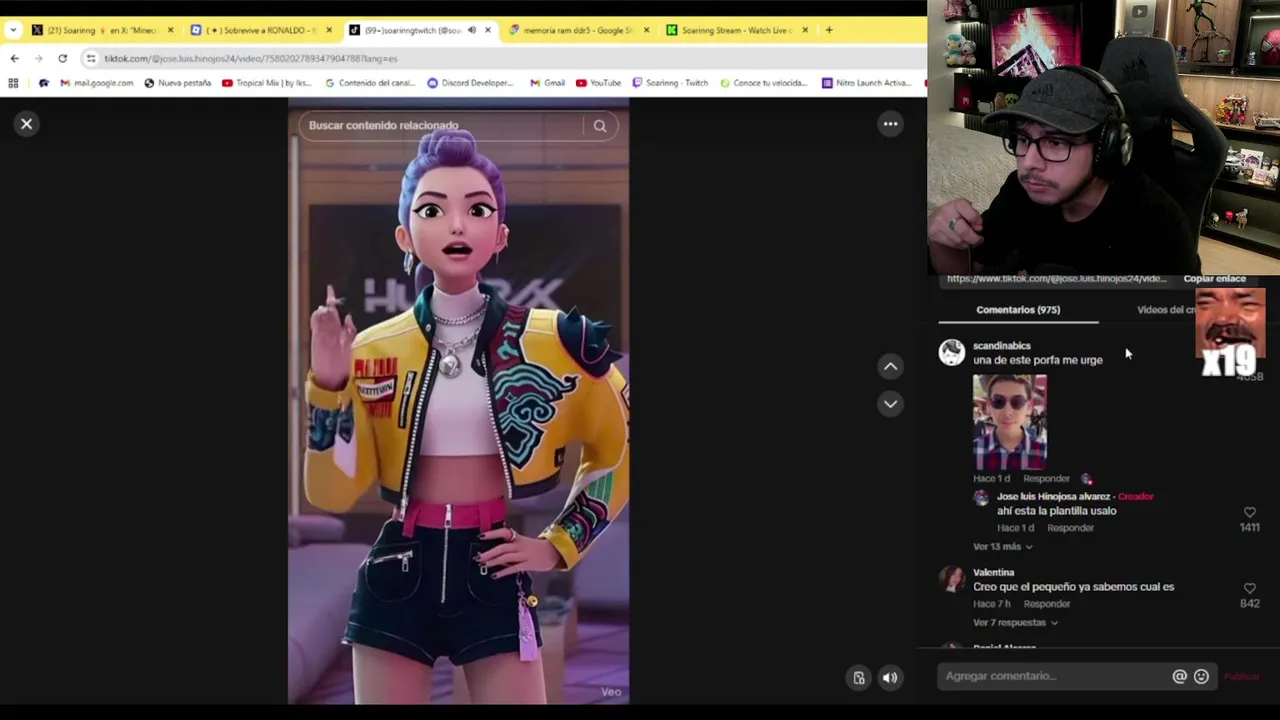Click the Valentina username
This screenshot has width=1280, height=720.
(x=993, y=573)
